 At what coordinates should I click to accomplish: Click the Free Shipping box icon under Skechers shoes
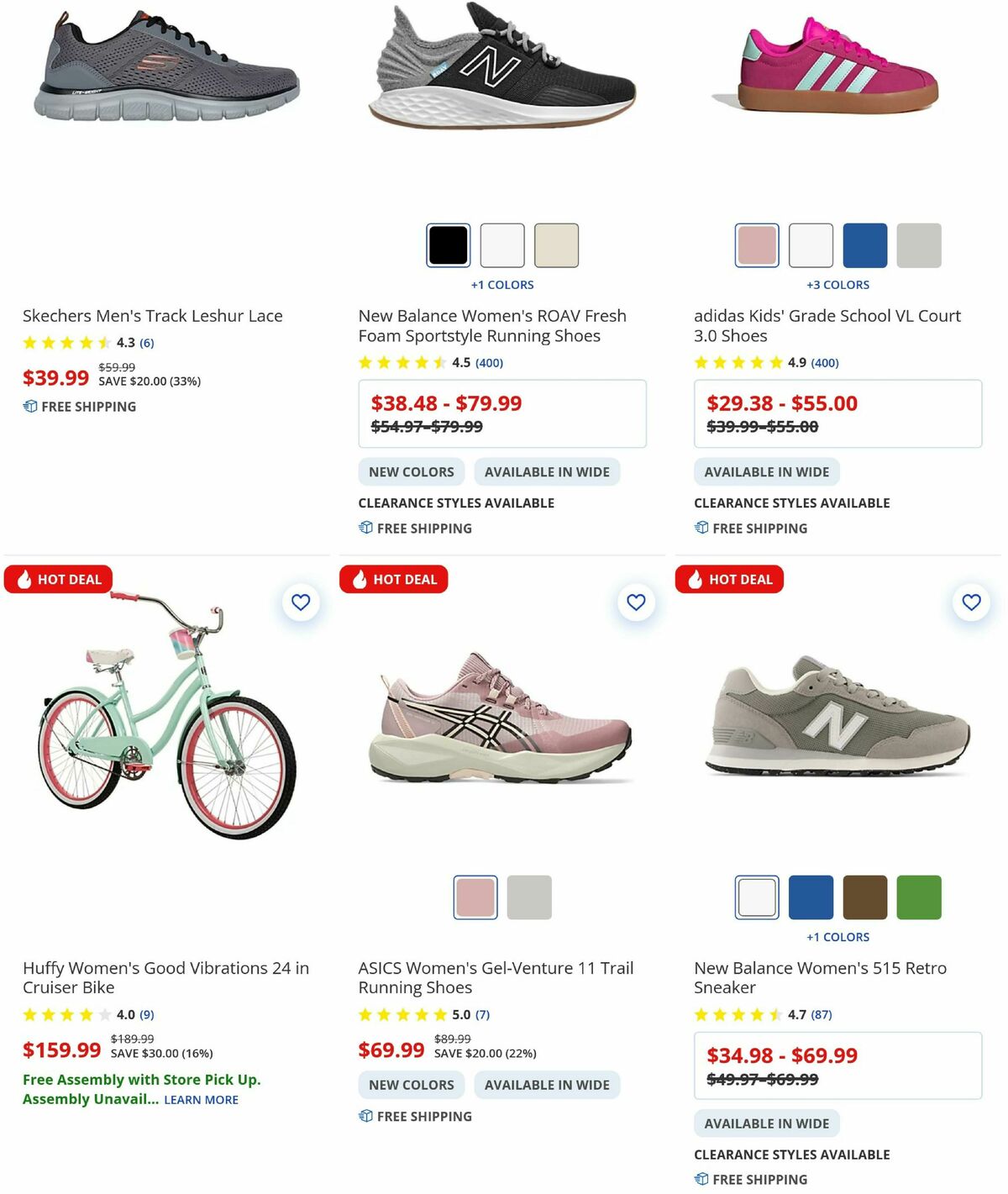[x=30, y=407]
